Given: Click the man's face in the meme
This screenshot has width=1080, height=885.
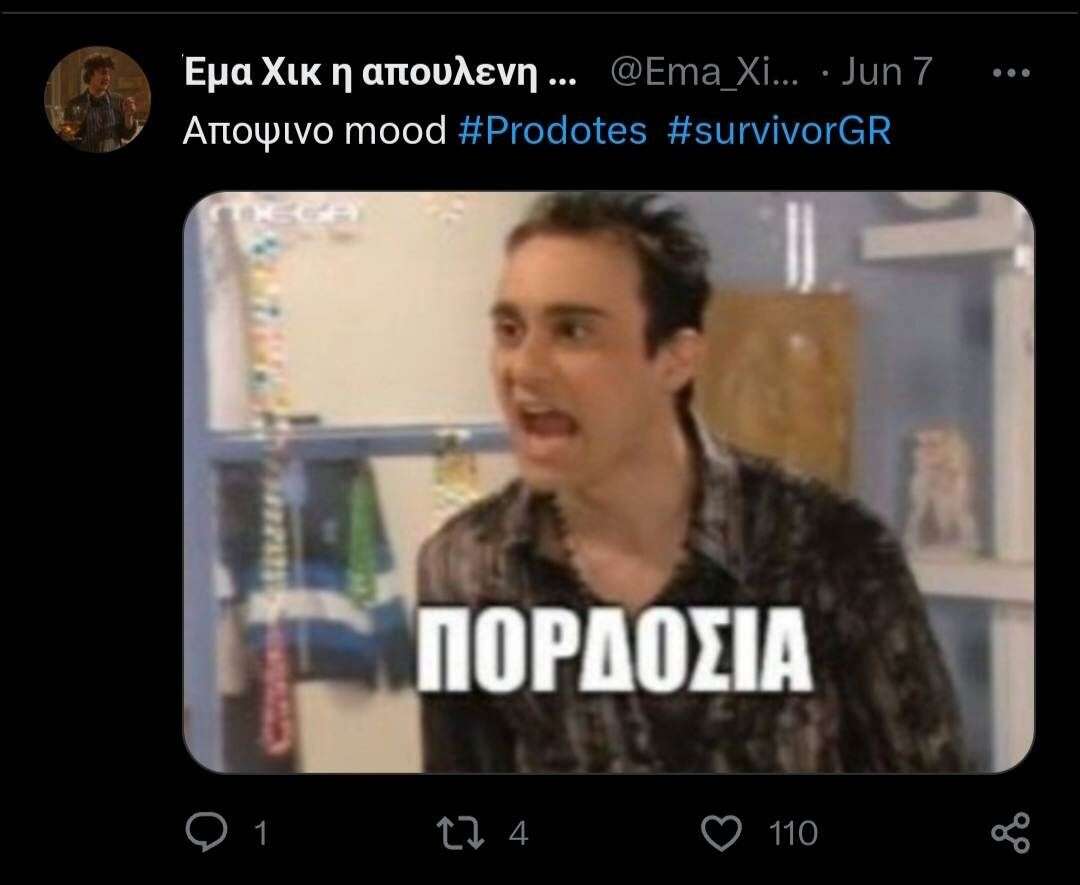Looking at the screenshot, I should [582, 358].
